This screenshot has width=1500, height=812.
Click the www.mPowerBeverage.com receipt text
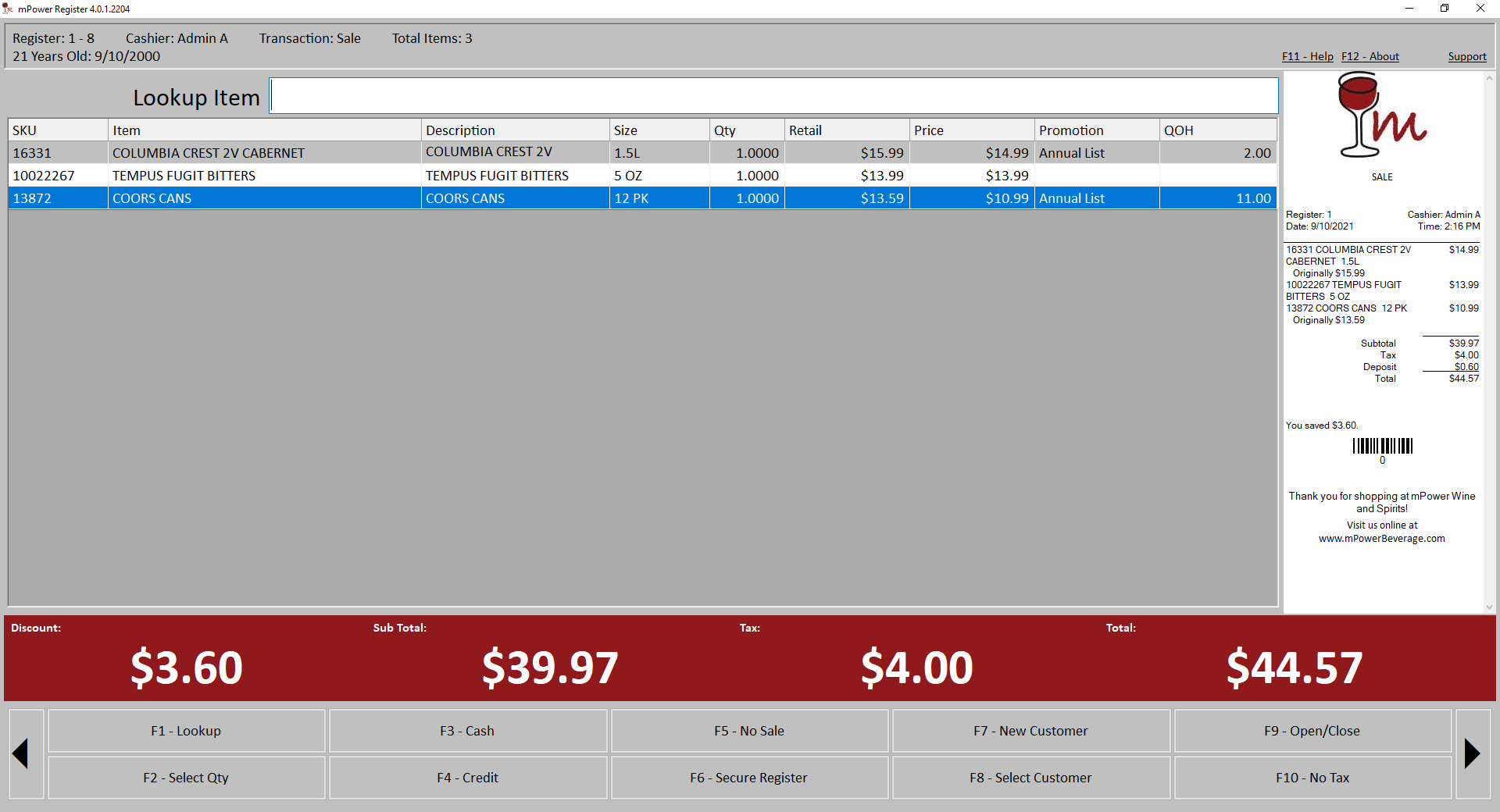1382,539
